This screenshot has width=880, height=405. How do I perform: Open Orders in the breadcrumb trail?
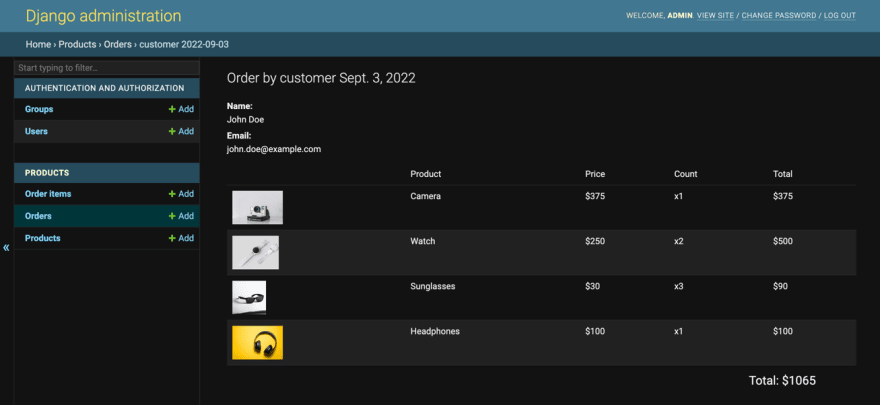(118, 44)
